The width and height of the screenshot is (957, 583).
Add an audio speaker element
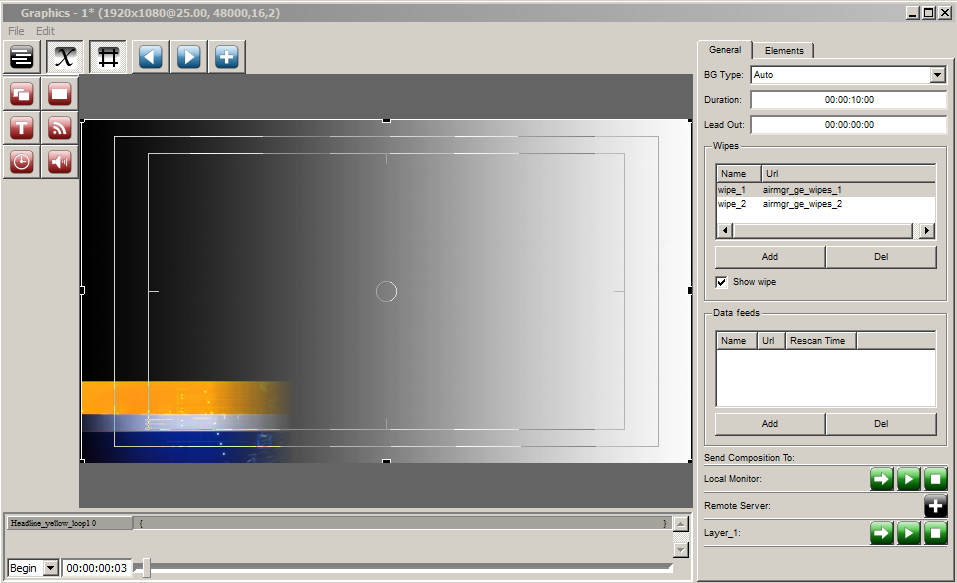click(59, 162)
